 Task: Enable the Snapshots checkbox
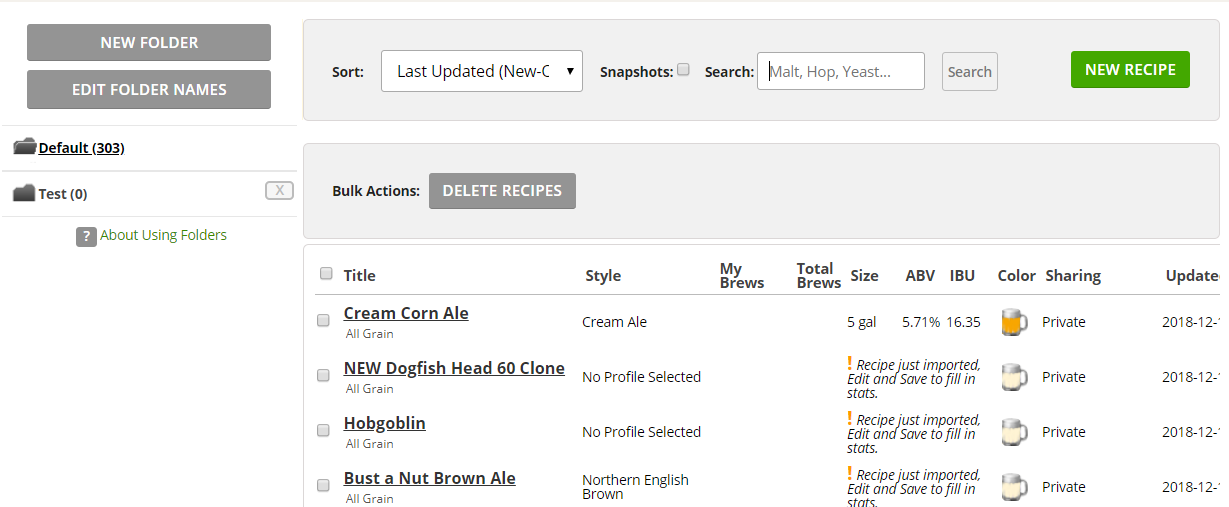tap(683, 70)
